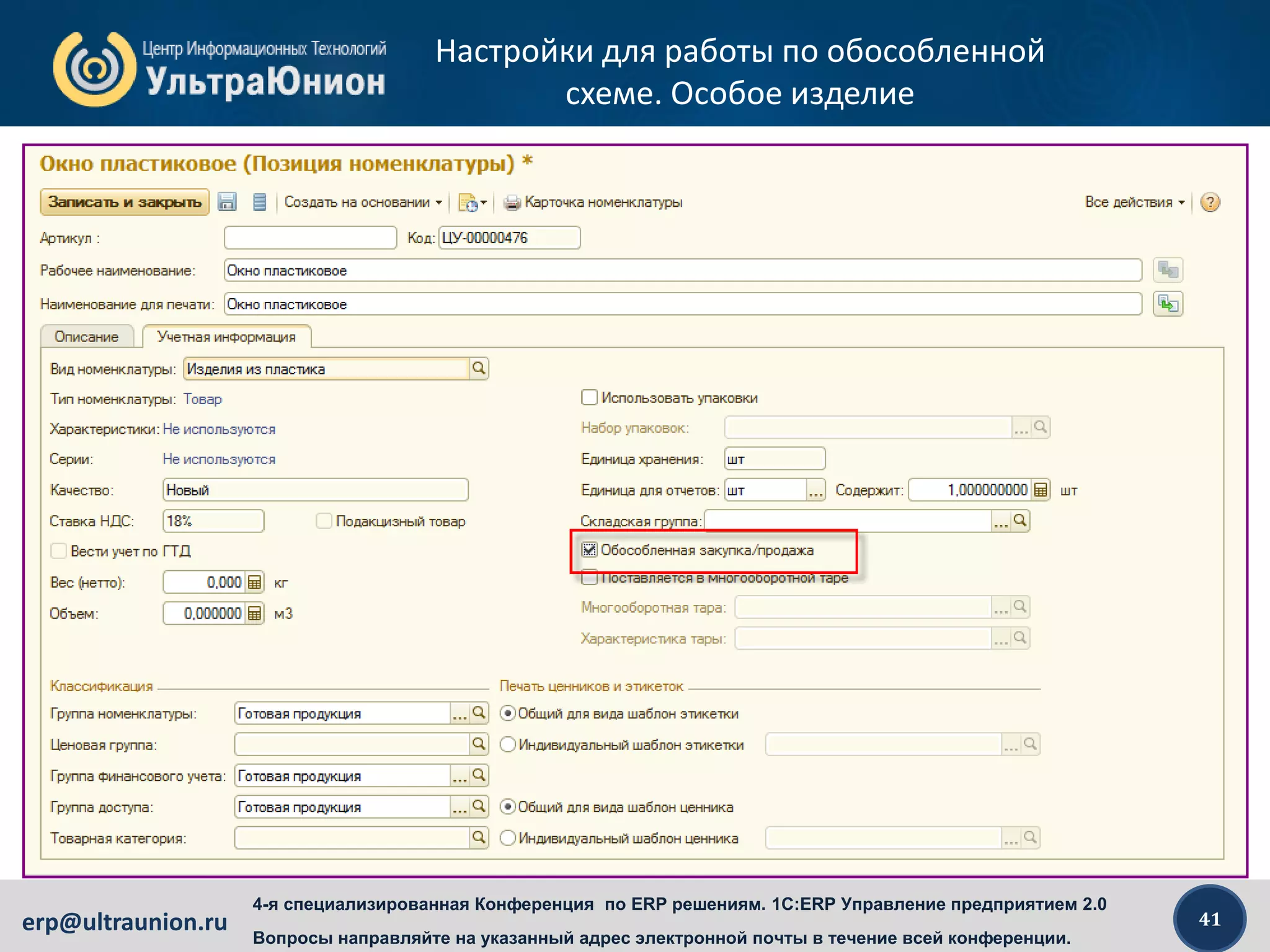Viewport: 1270px width, 952px height.
Task: Click Серии Не используются link
Action: pyautogui.click(x=219, y=459)
